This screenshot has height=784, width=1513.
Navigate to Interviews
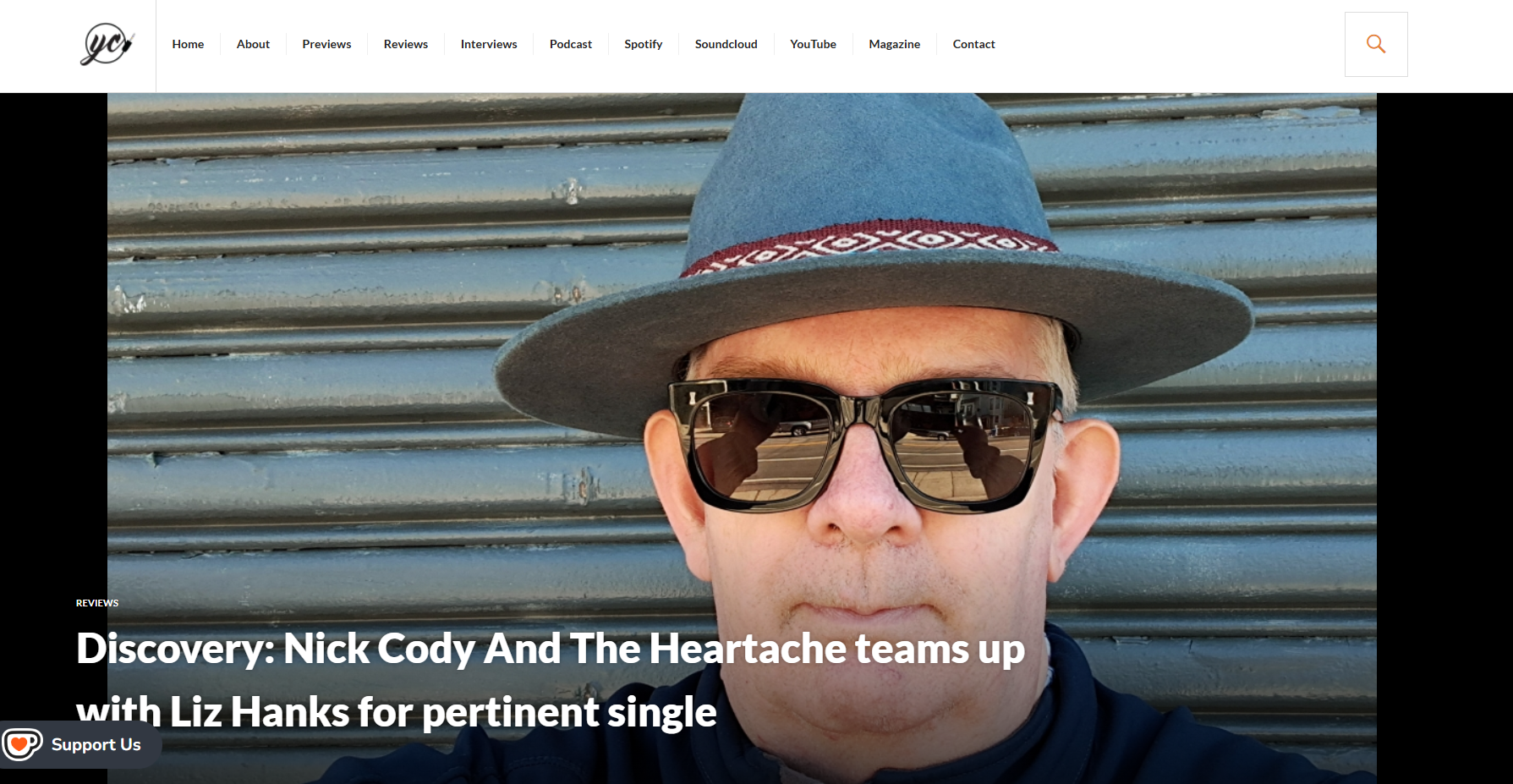tap(489, 44)
